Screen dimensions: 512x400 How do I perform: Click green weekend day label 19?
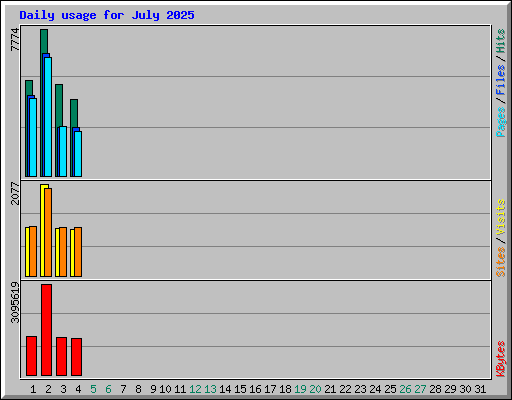pos(300,389)
